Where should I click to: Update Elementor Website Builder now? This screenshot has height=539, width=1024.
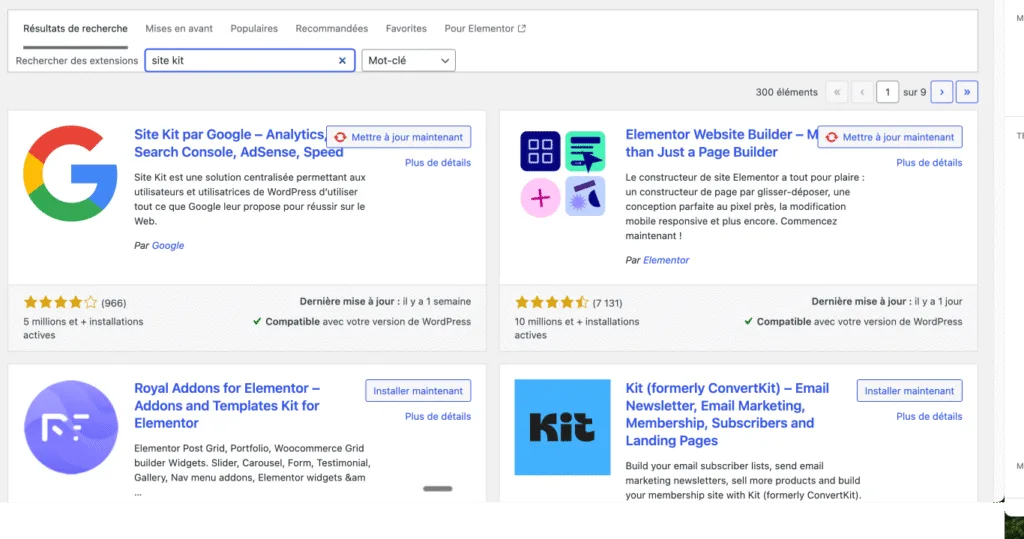click(x=890, y=137)
